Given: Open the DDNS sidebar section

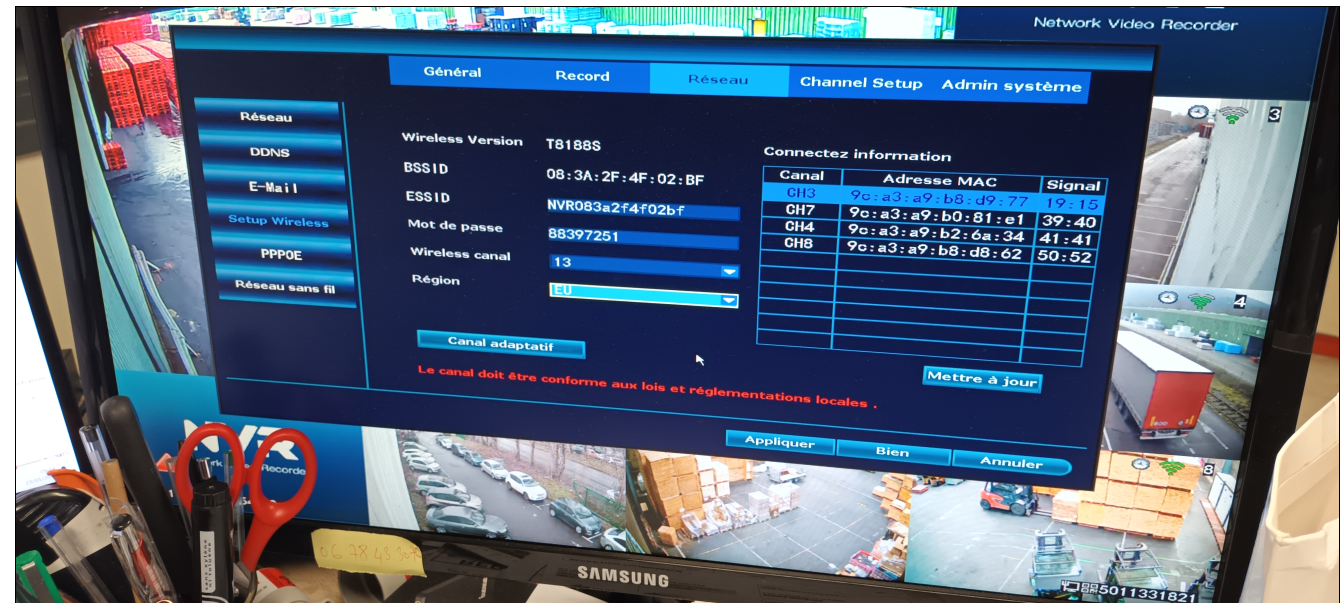Looking at the screenshot, I should (269, 152).
